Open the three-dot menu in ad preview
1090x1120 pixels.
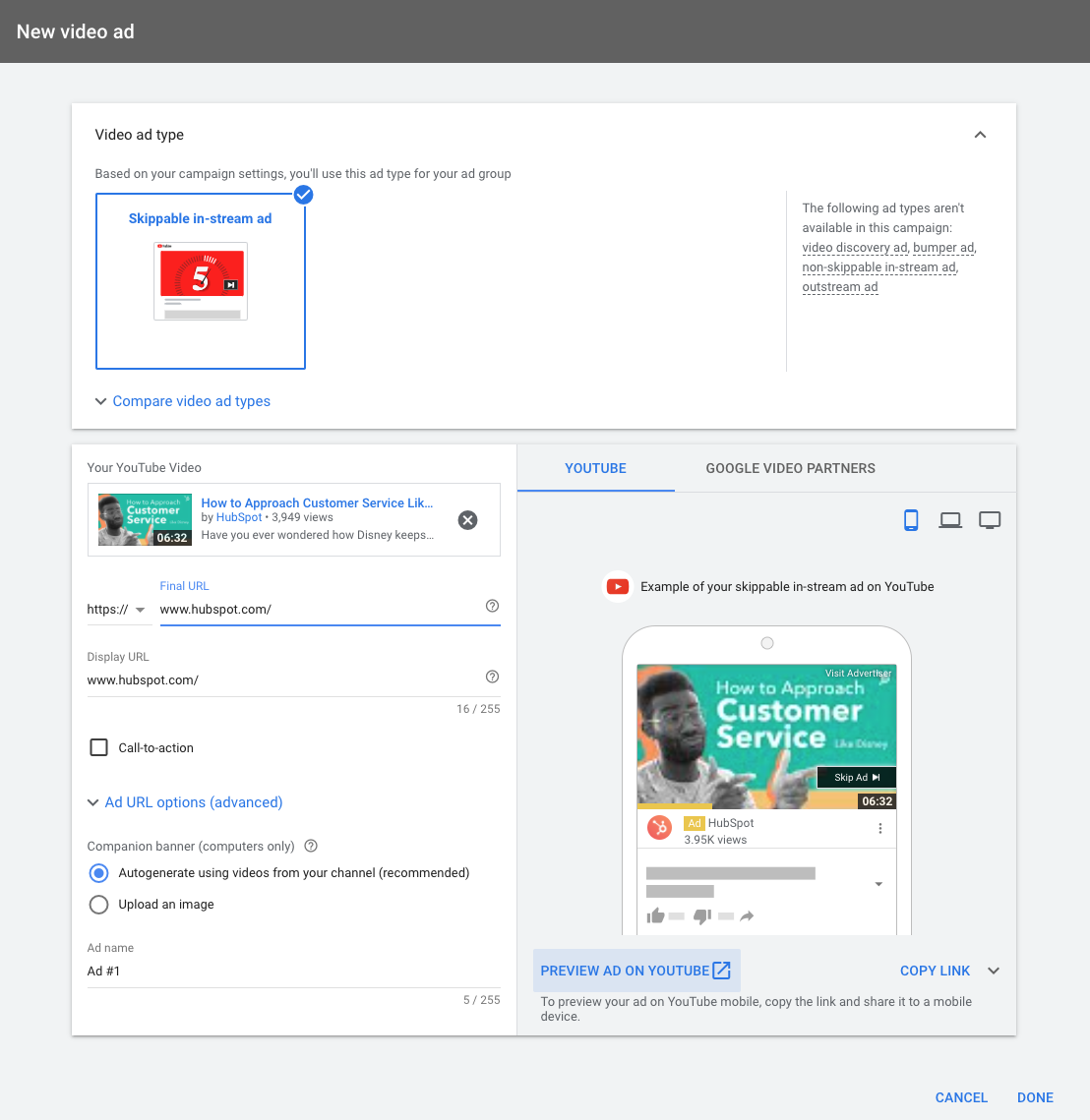tap(880, 829)
